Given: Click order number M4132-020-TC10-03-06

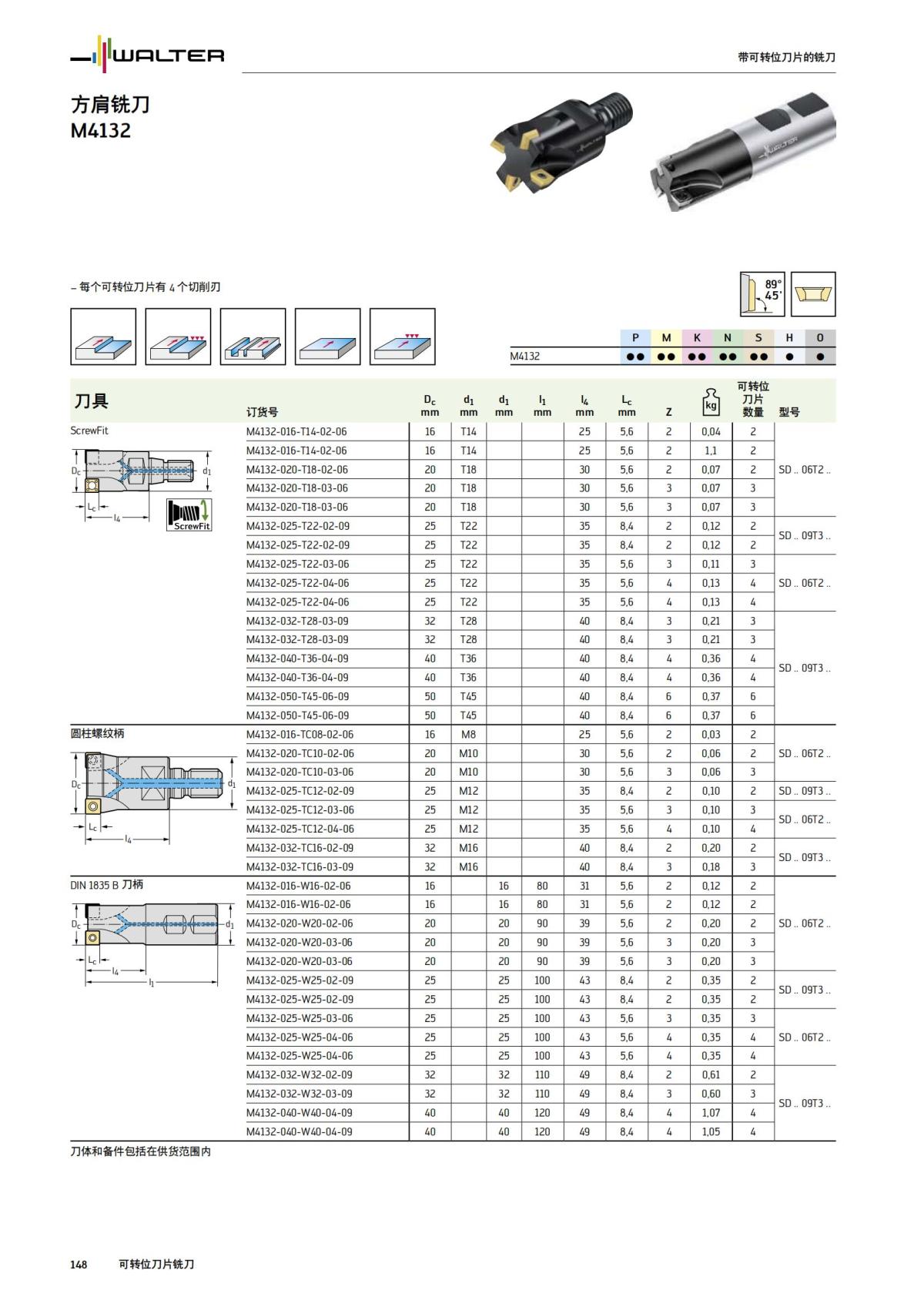Looking at the screenshot, I should tap(300, 772).
